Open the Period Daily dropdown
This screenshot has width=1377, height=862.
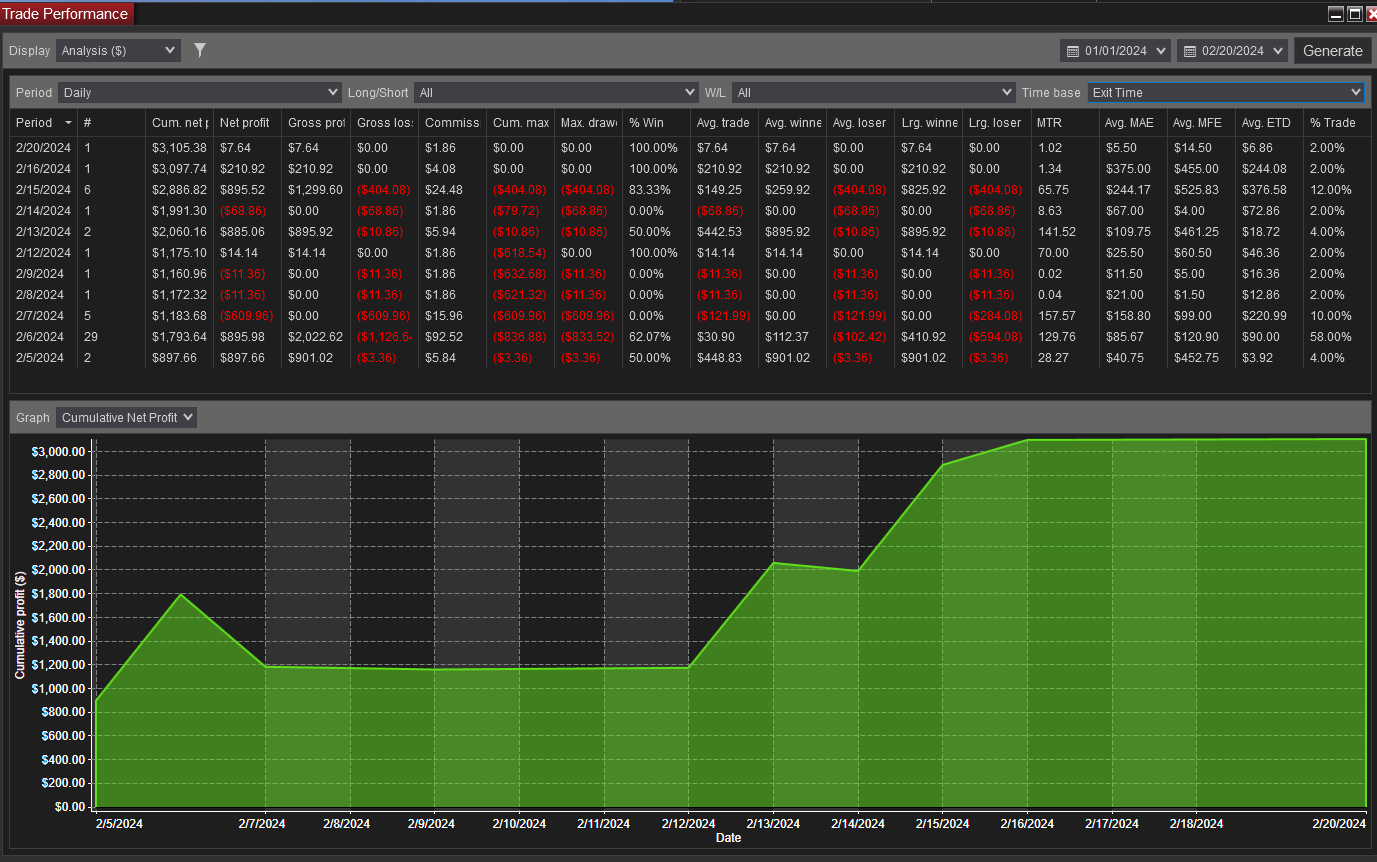tap(200, 92)
